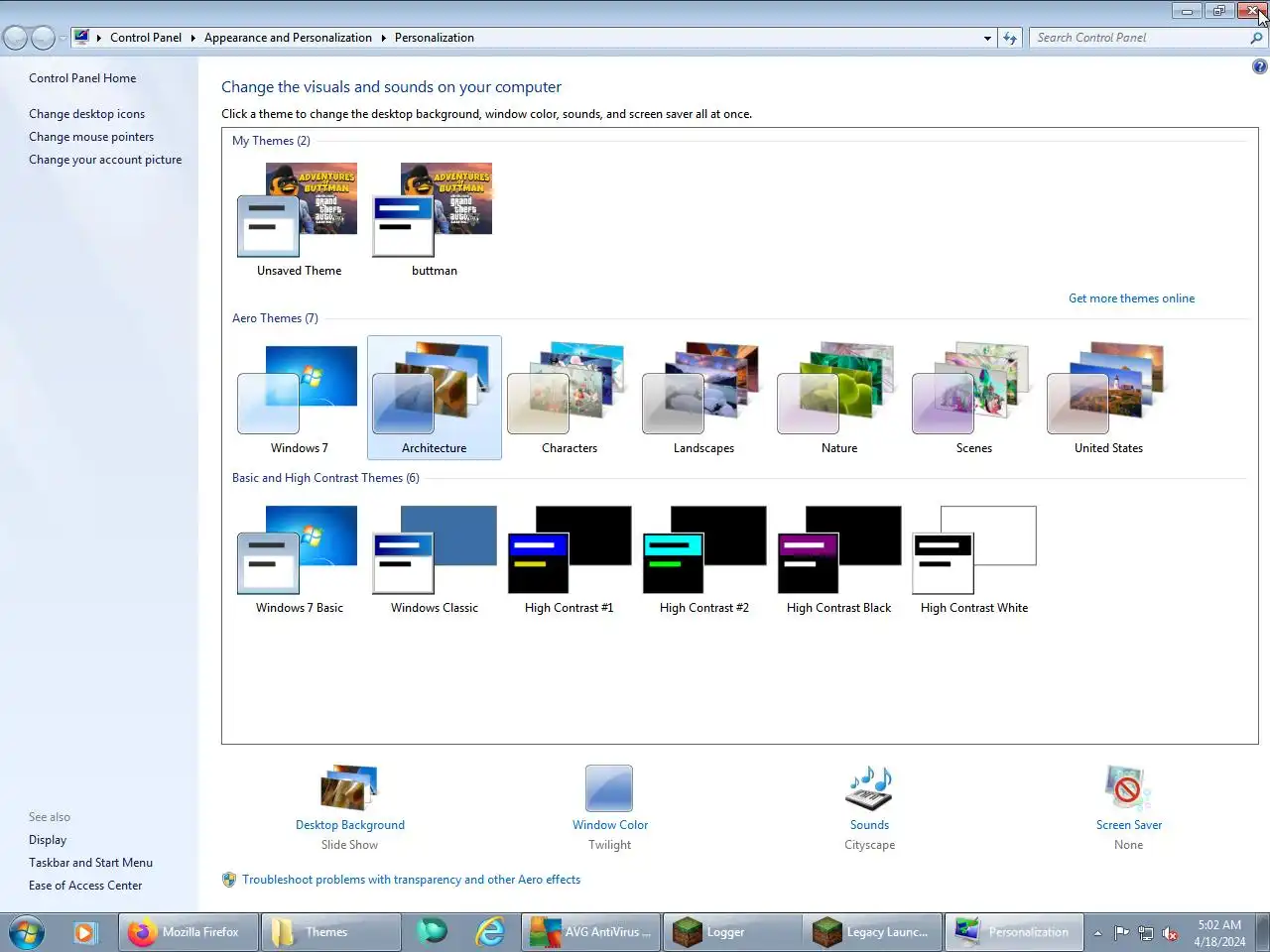This screenshot has height=952, width=1270.
Task: Select the High Contrast #2 theme
Action: 703,558
